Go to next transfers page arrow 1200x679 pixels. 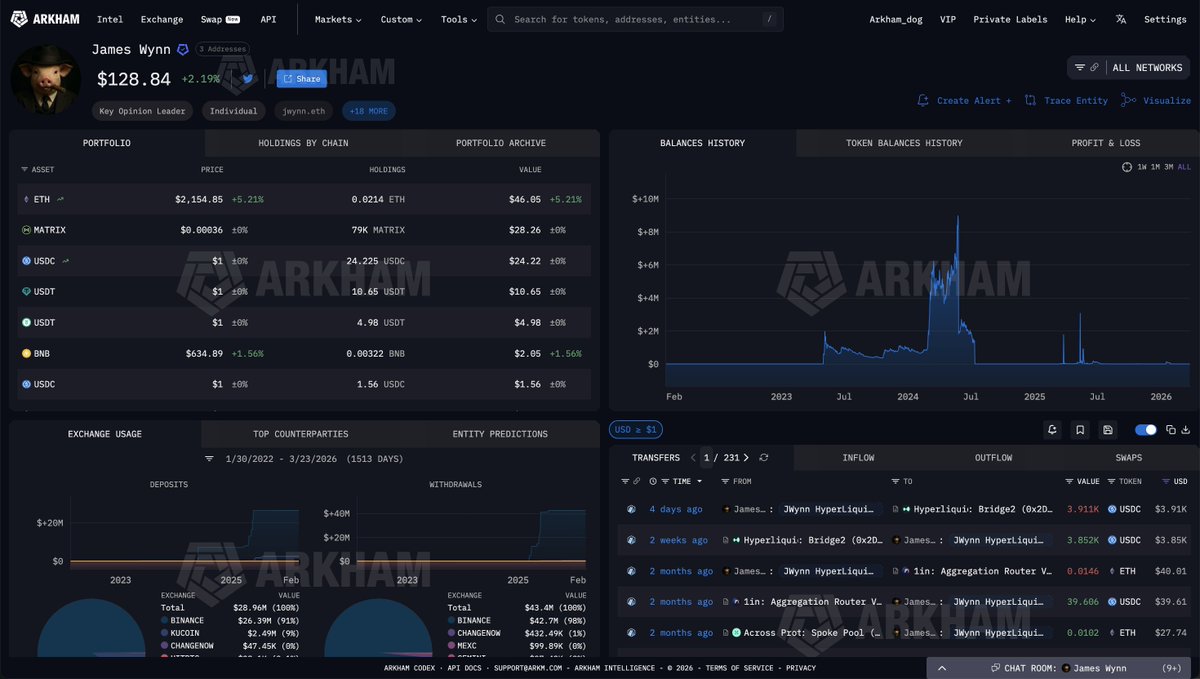(746, 458)
